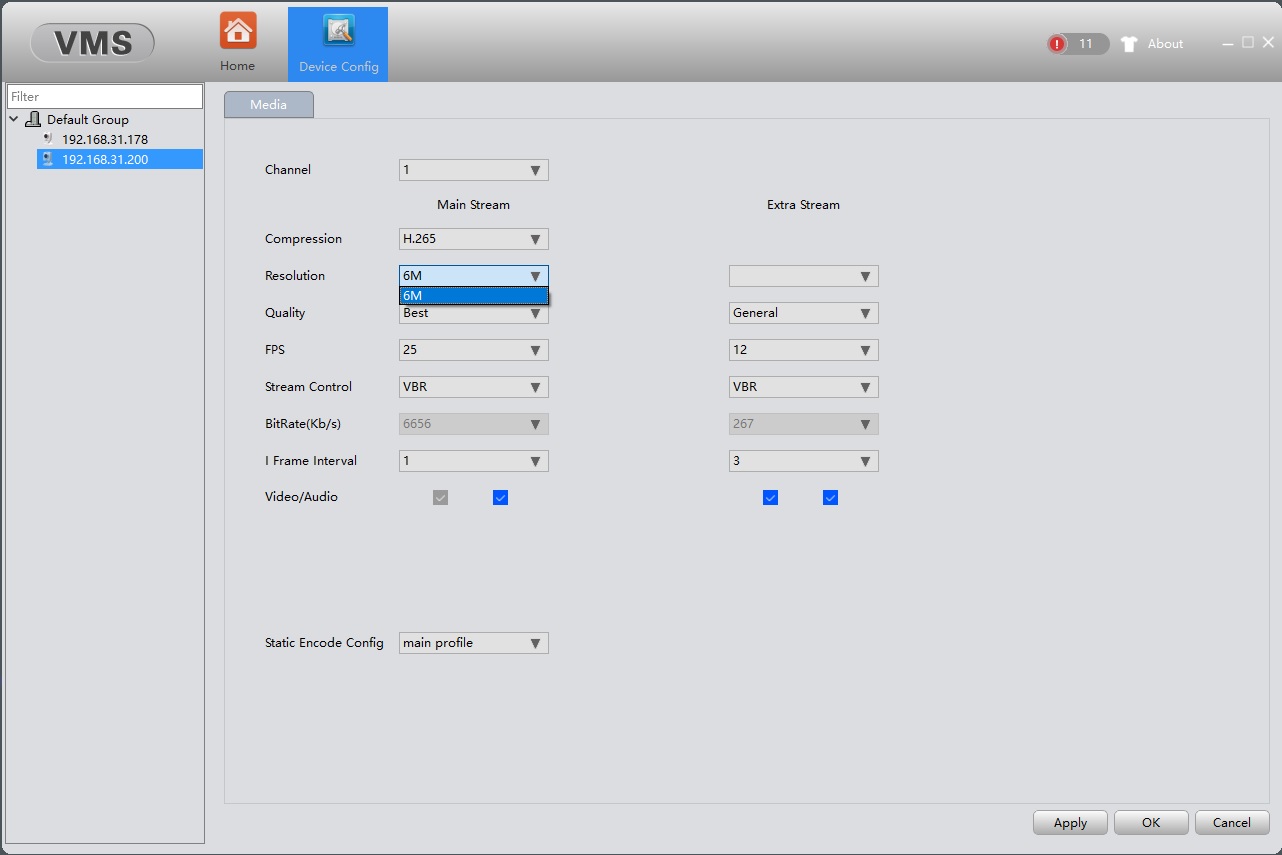Toggle Extra Stream video checkbox

click(770, 498)
